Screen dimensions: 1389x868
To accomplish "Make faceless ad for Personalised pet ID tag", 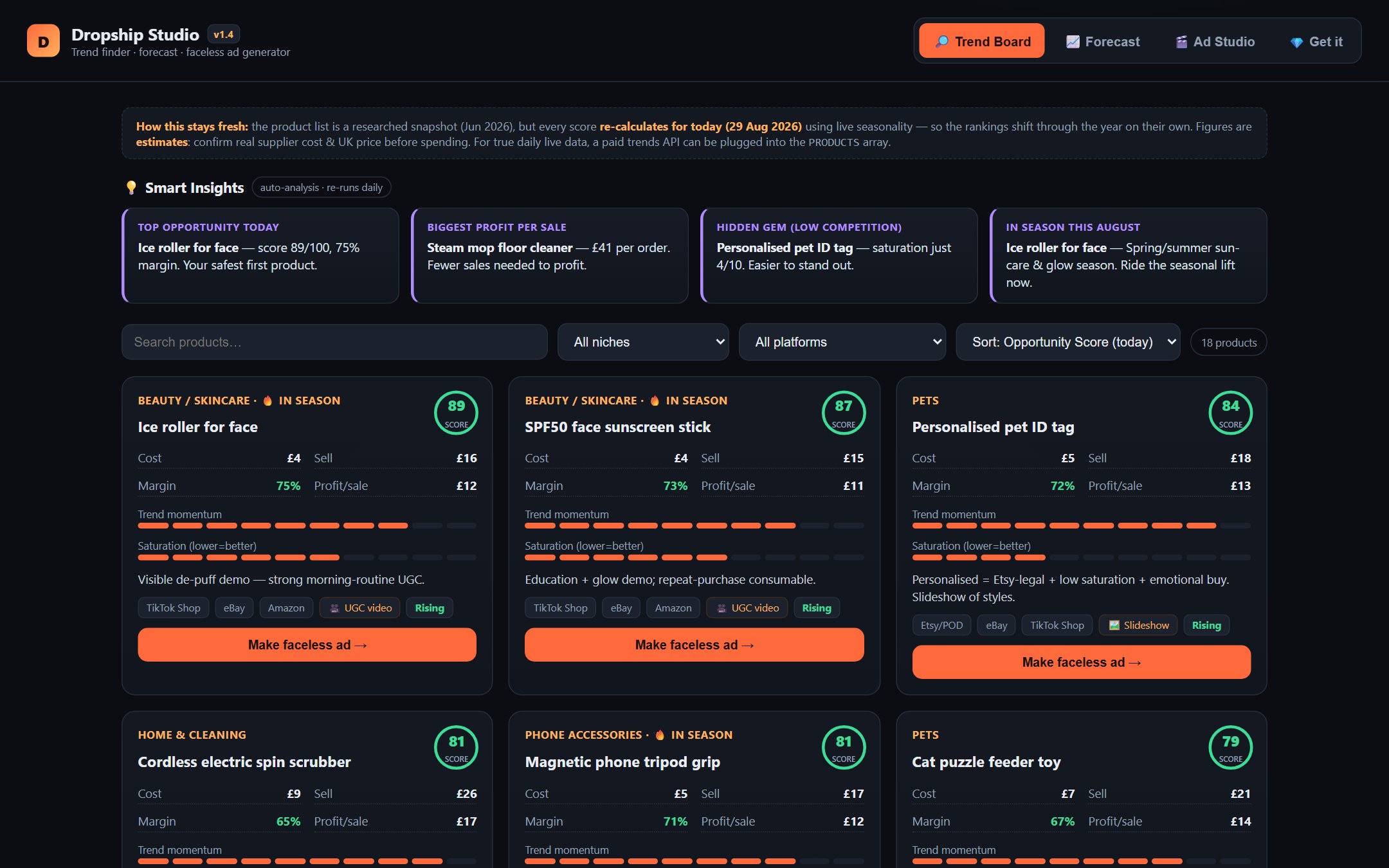I will pyautogui.click(x=1081, y=662).
